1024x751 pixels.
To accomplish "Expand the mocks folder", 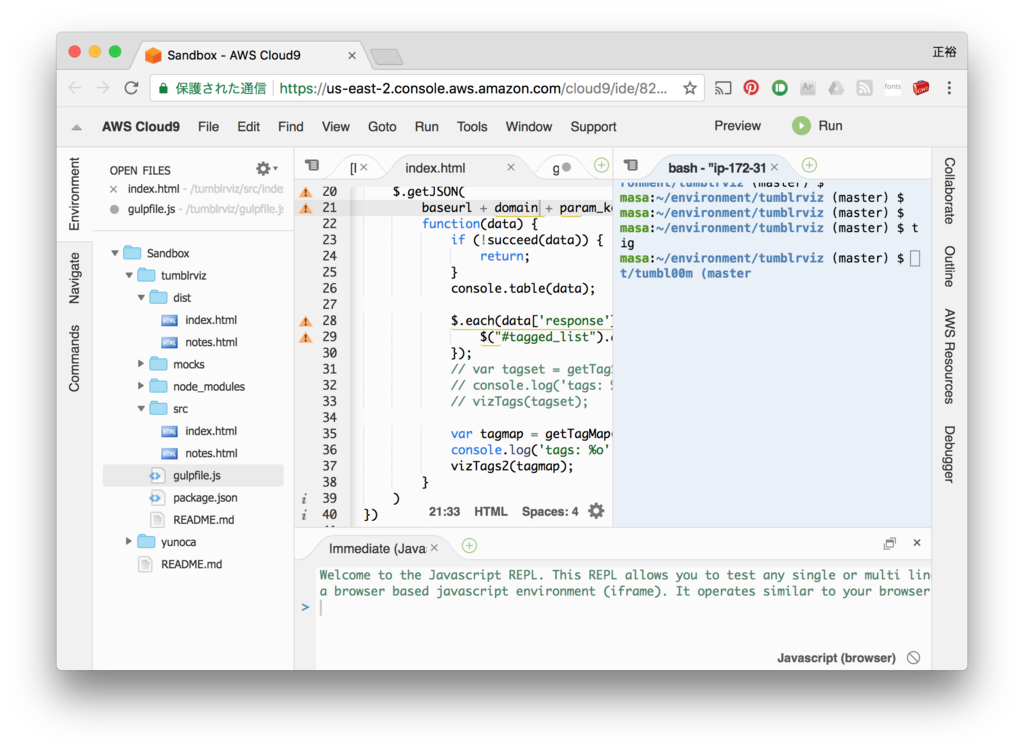I will click(x=141, y=364).
